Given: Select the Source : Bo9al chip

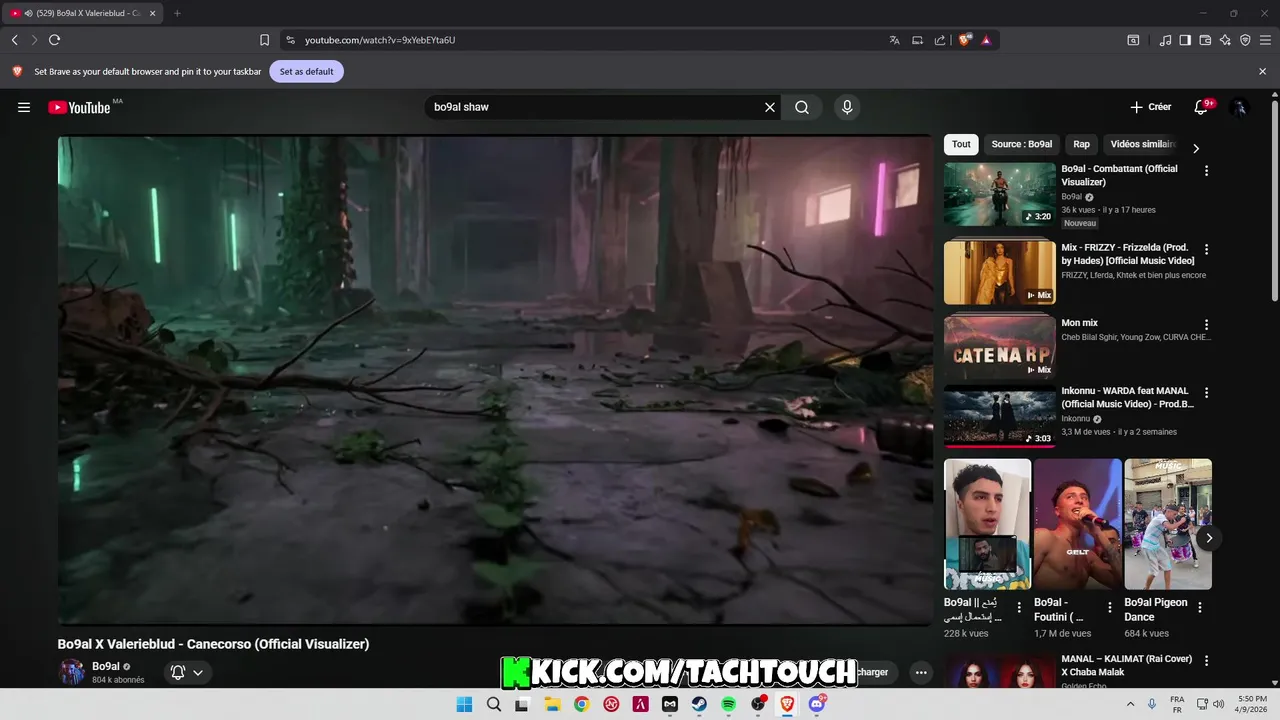Looking at the screenshot, I should click(x=1021, y=144).
